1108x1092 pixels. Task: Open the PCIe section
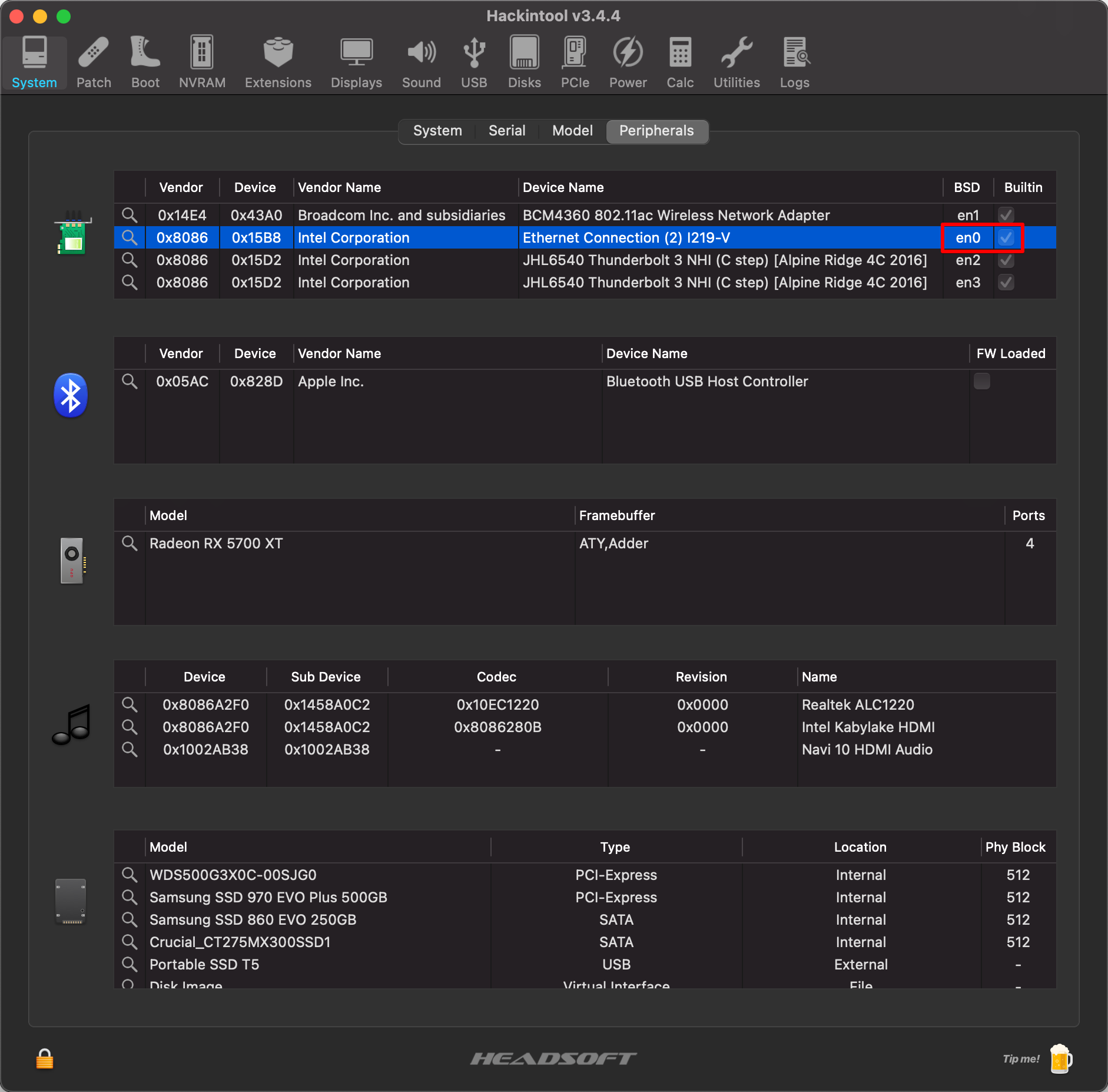(x=575, y=62)
